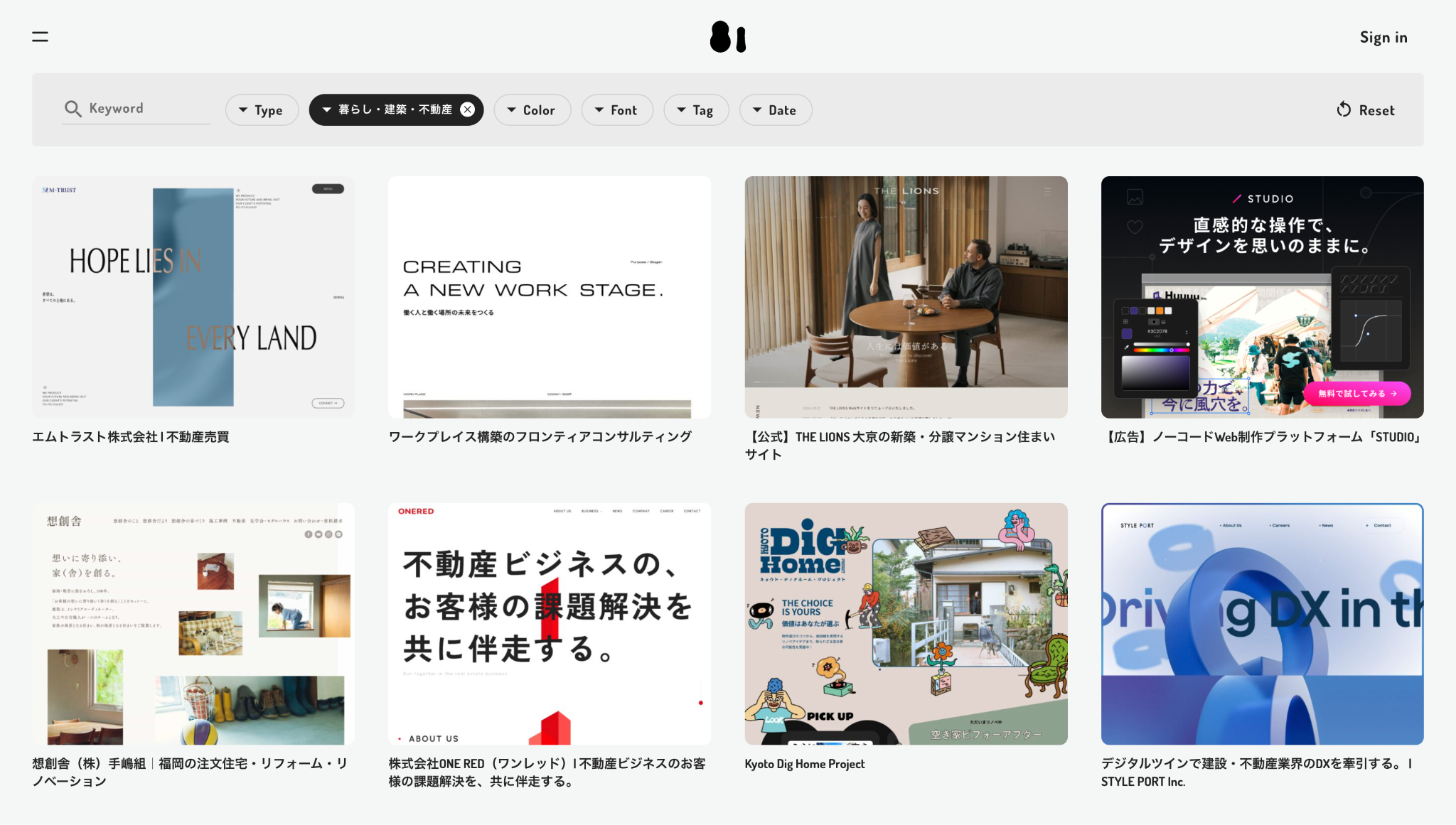1456x825 pixels.
Task: Open THE LIONS site thumbnail
Action: [905, 297]
